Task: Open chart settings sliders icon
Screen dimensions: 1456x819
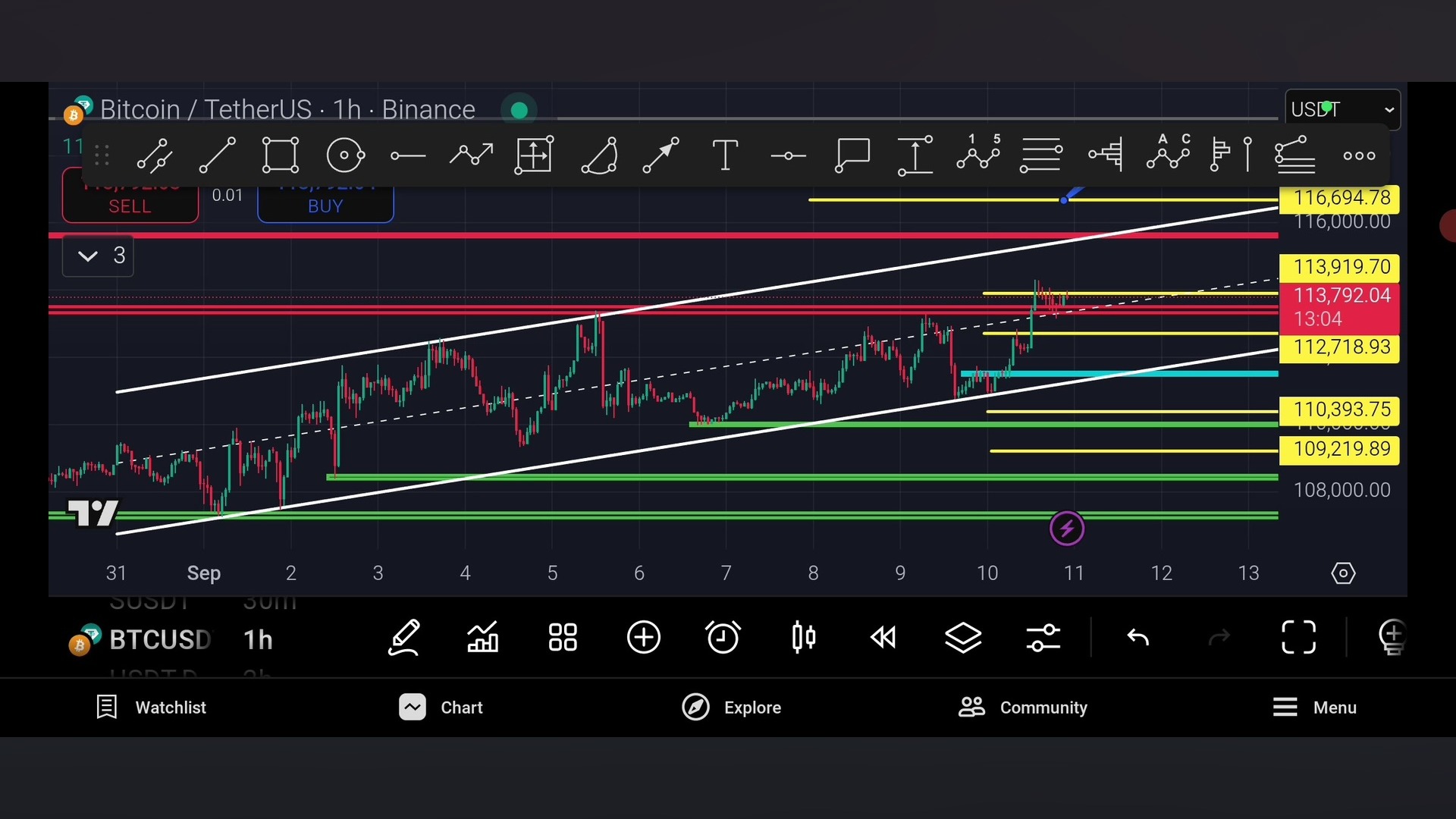Action: (x=1043, y=637)
